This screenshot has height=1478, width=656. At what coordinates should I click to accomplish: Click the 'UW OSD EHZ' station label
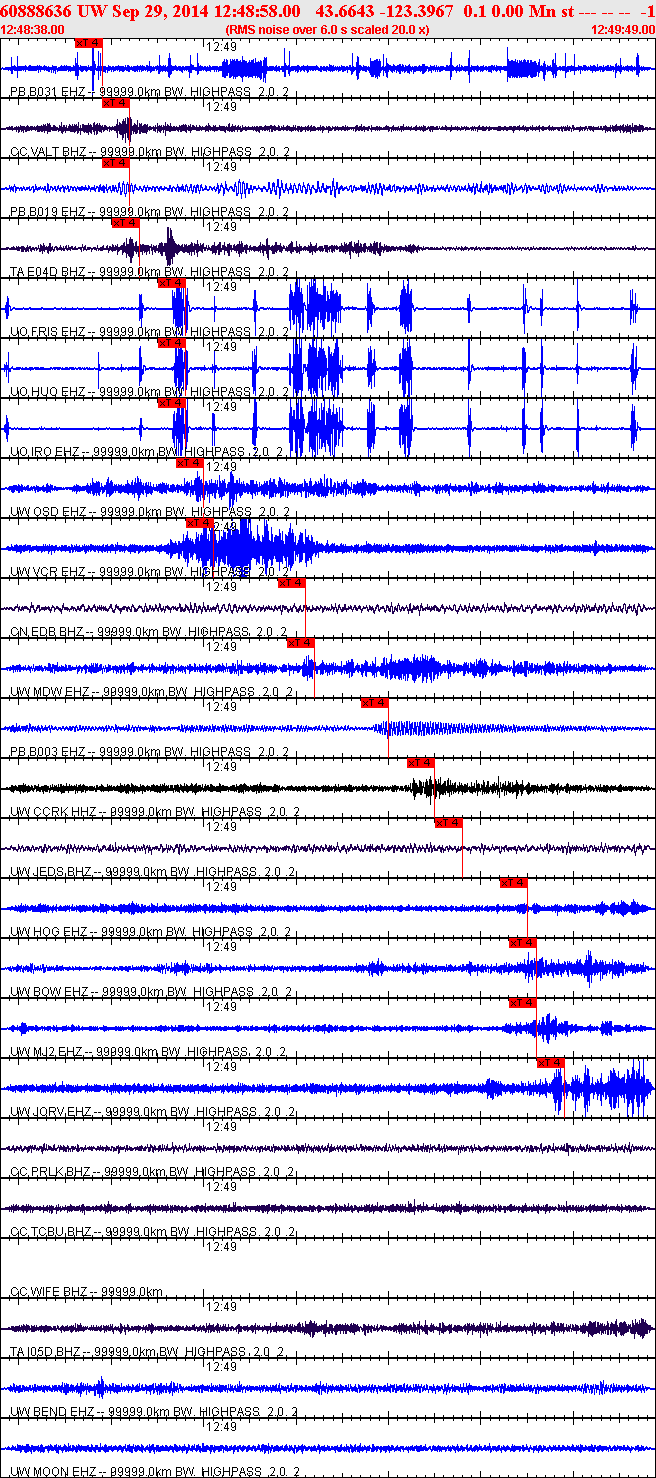pyautogui.click(x=48, y=512)
